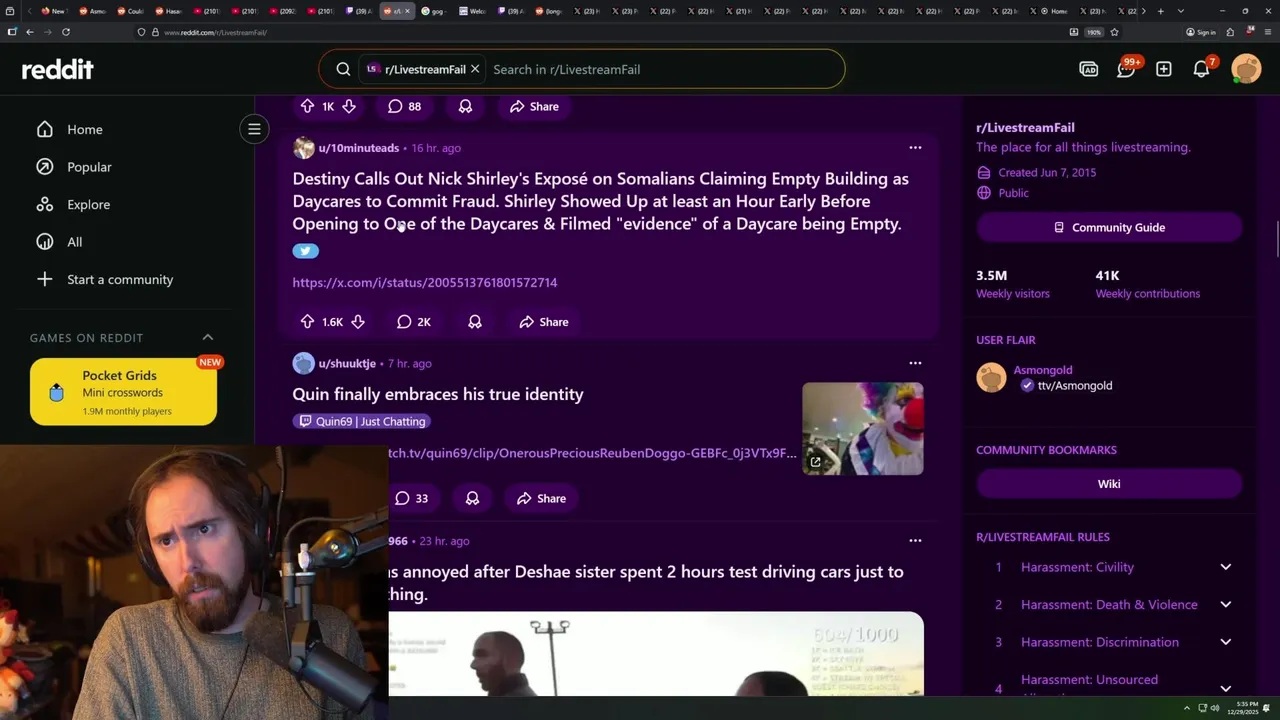
Task: Open the Destiny Calls Out Nick Shirley post
Action: 601,201
